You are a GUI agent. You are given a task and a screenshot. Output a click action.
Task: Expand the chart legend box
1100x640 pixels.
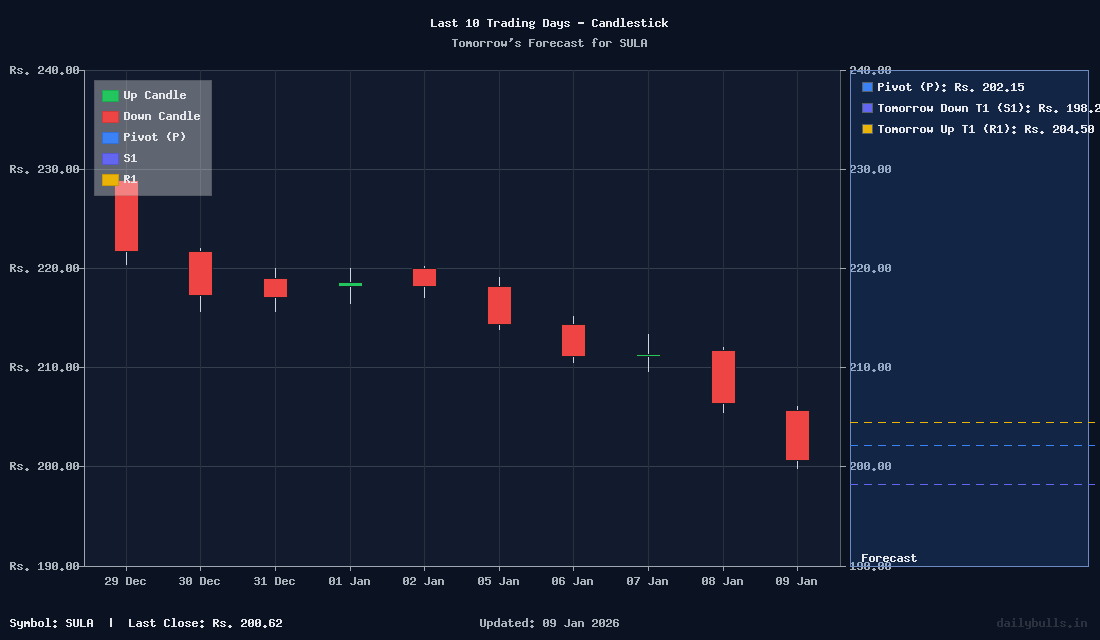tap(152, 137)
